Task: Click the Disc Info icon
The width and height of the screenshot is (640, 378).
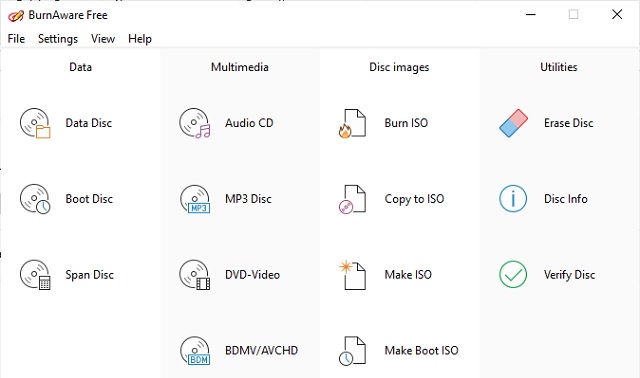Action: tap(513, 199)
